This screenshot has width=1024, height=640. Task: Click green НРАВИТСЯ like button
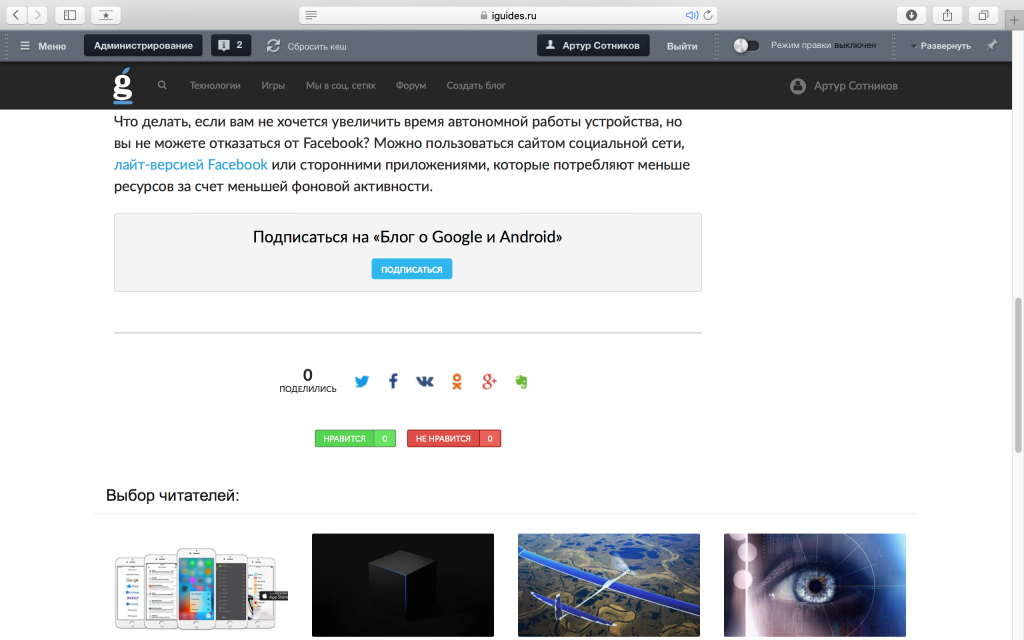[355, 438]
